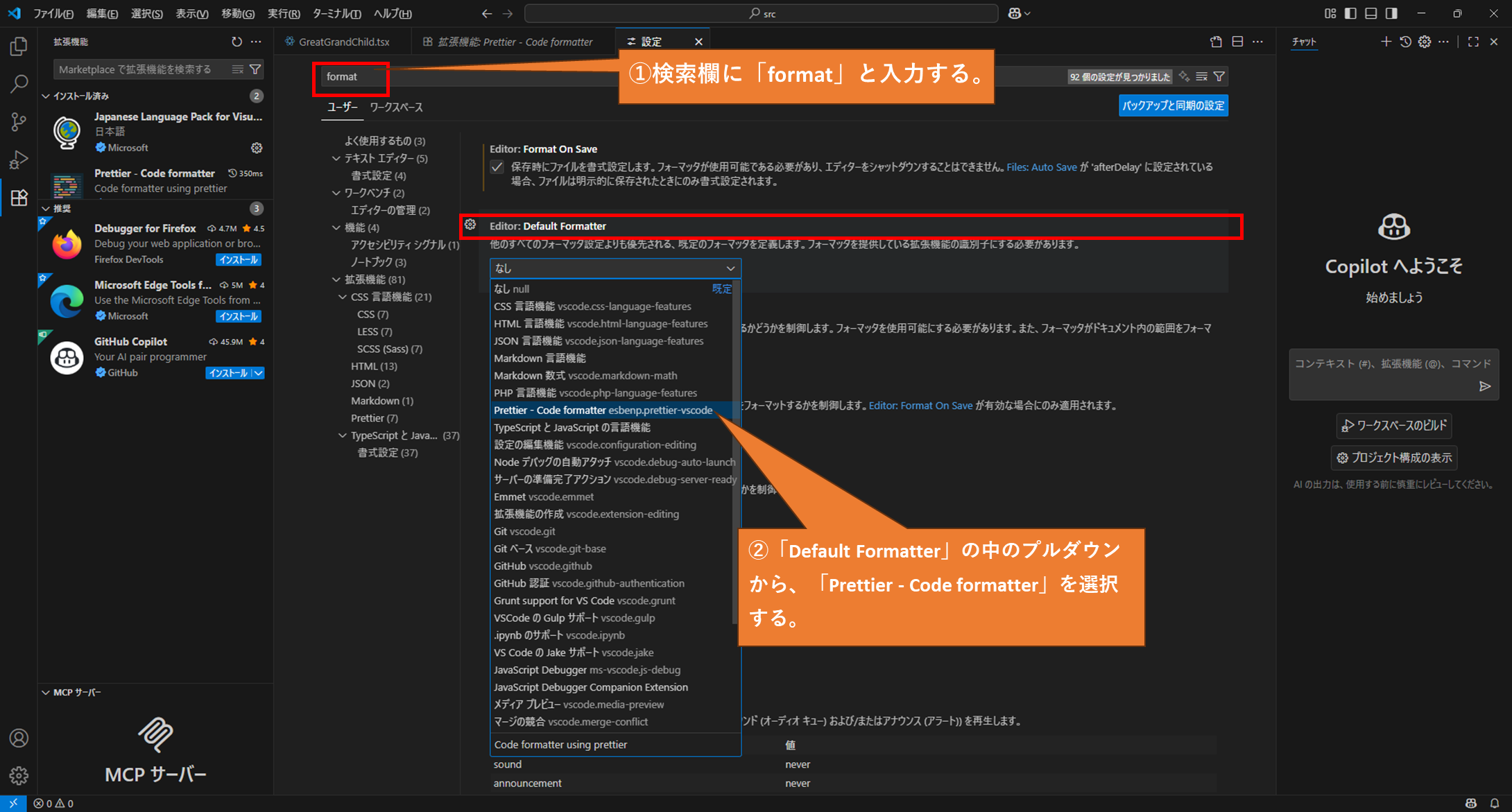
Task: Install Debugger for Firefox extension
Action: click(x=239, y=260)
